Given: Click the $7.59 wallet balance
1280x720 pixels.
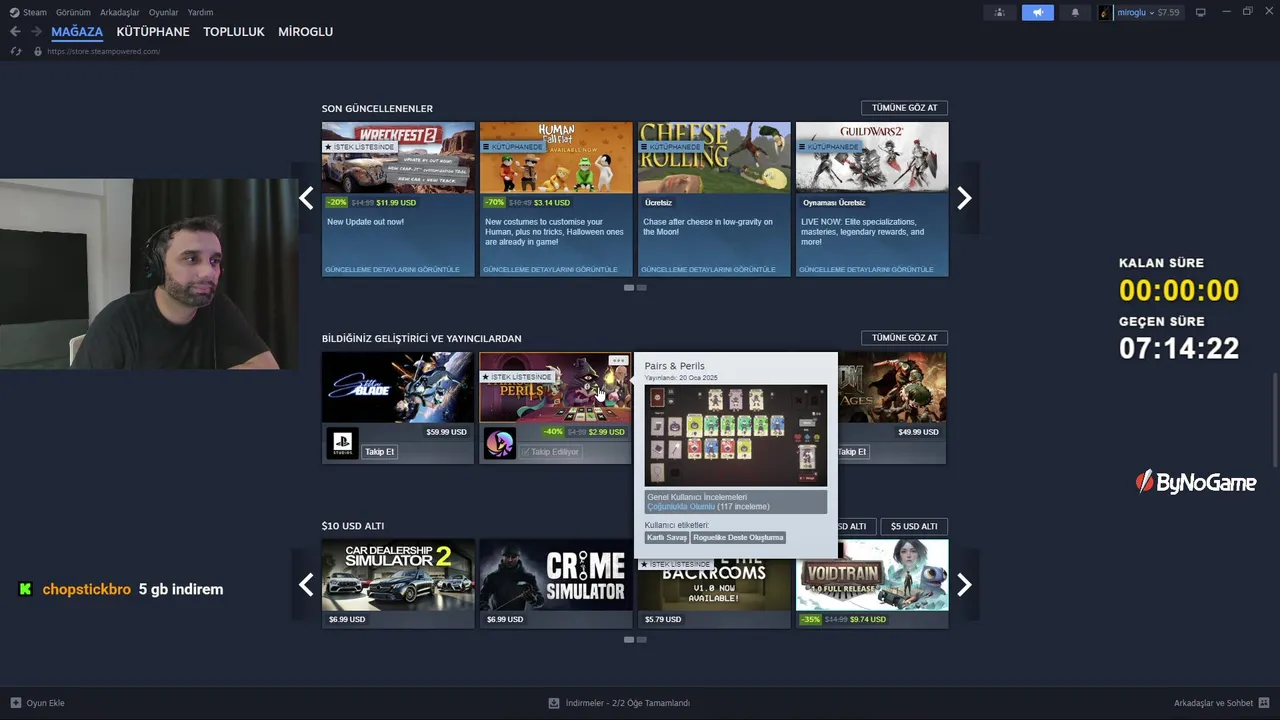Looking at the screenshot, I should tap(1168, 13).
